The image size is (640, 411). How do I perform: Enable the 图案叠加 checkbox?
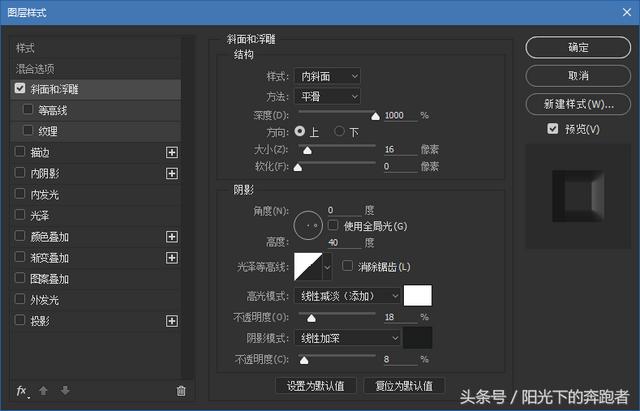tap(20, 278)
